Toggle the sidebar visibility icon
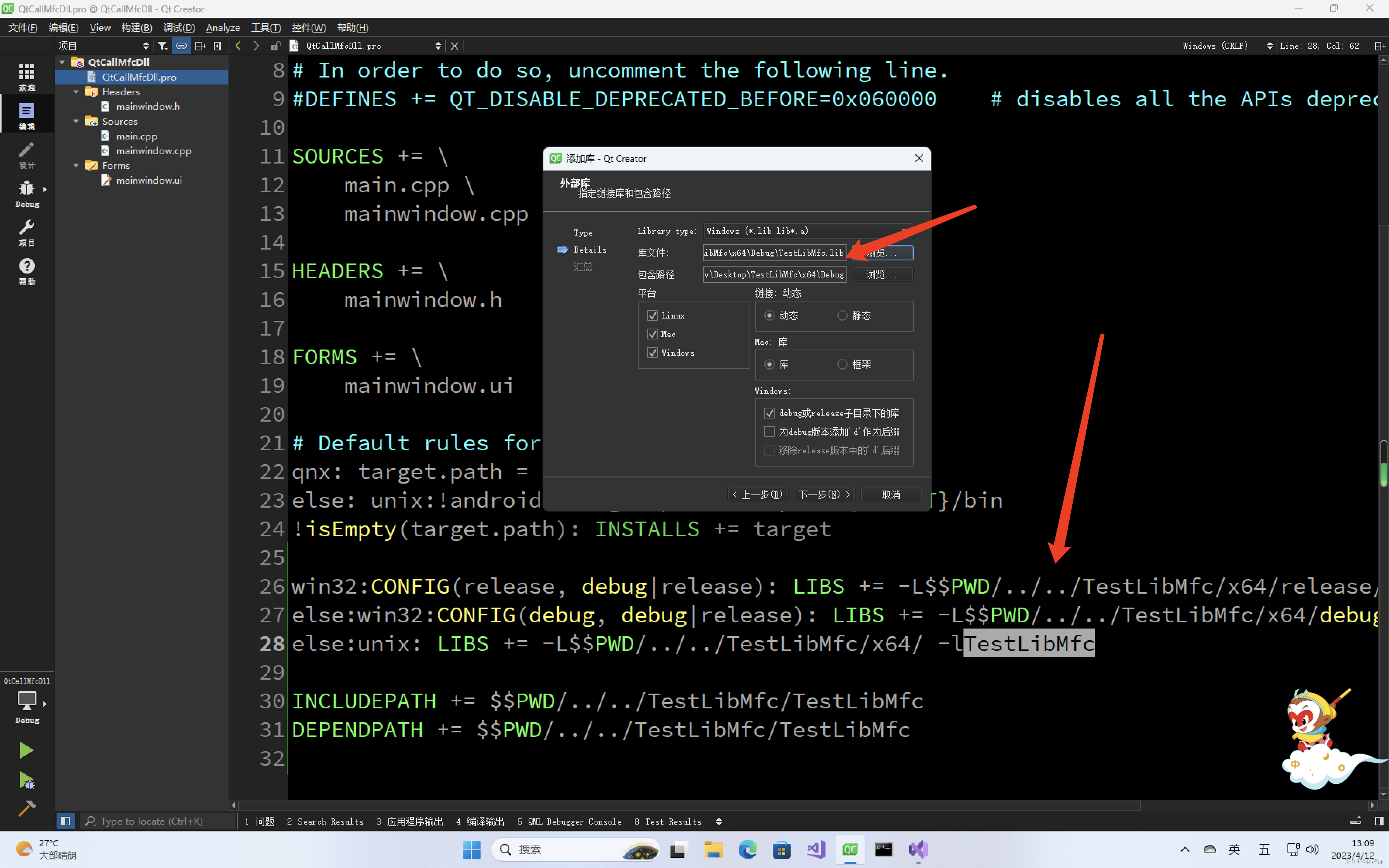Image resolution: width=1389 pixels, height=868 pixels. point(65,821)
